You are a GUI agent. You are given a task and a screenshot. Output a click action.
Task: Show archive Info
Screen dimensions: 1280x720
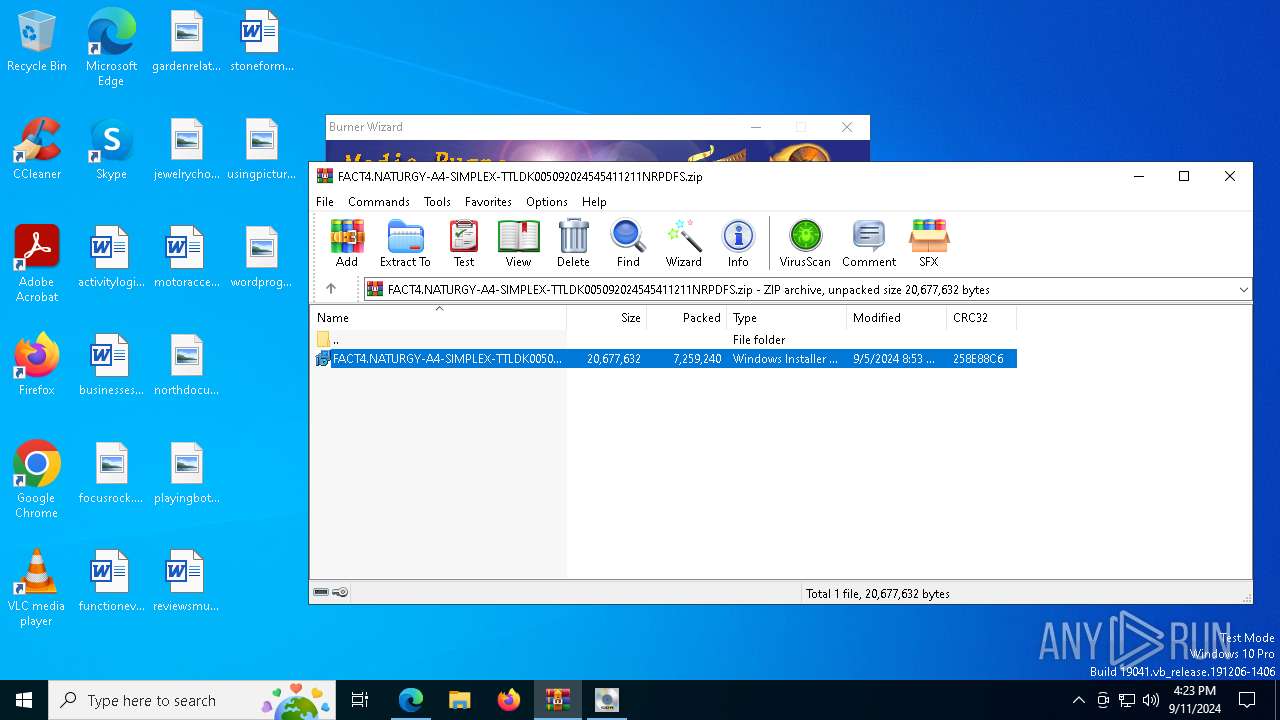[738, 244]
